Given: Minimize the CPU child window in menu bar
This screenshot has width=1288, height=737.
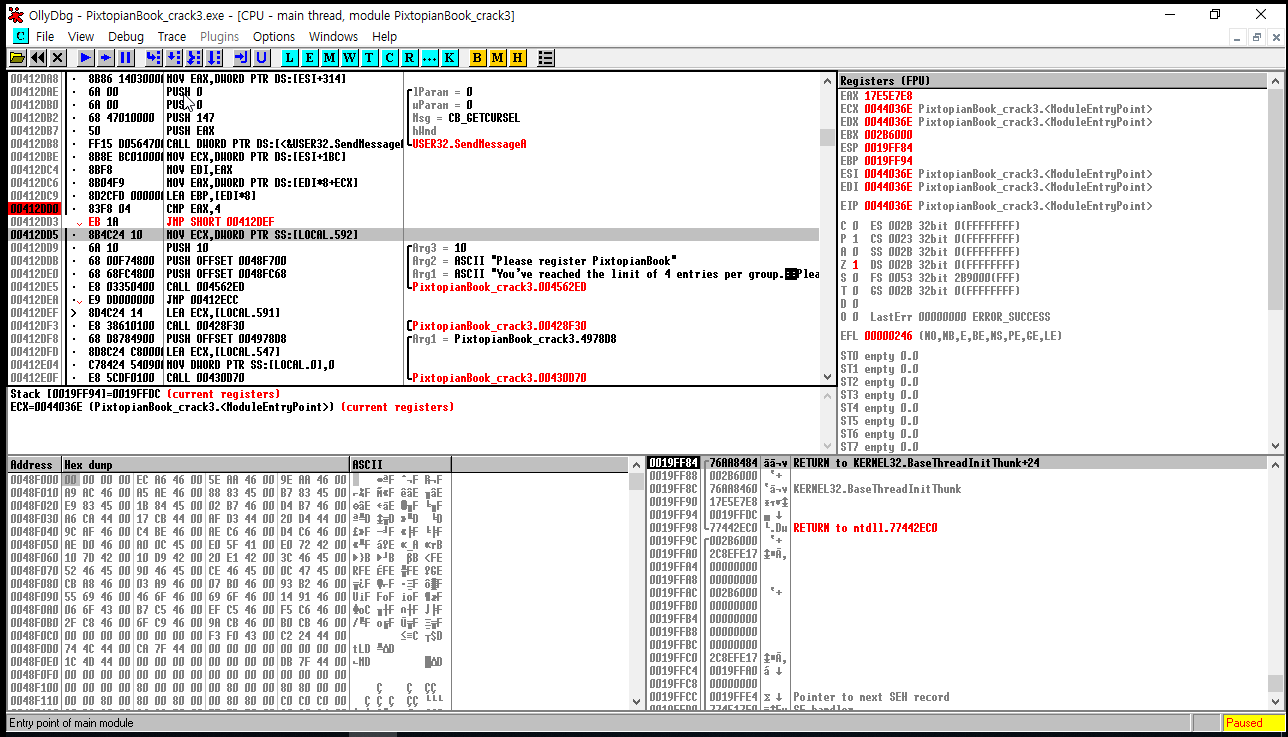Looking at the screenshot, I should click(1236, 37).
